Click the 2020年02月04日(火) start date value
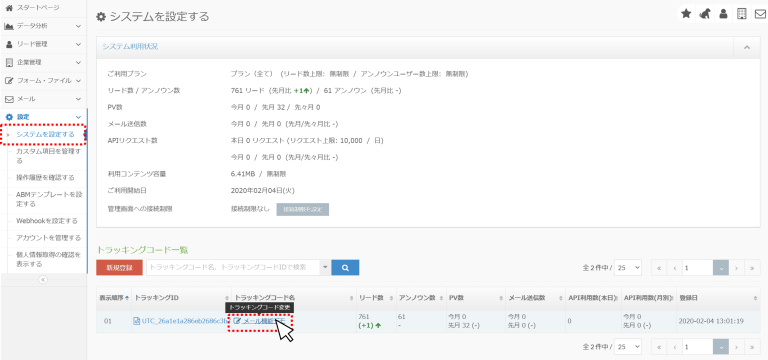This screenshot has width=768, height=360. tap(263, 190)
